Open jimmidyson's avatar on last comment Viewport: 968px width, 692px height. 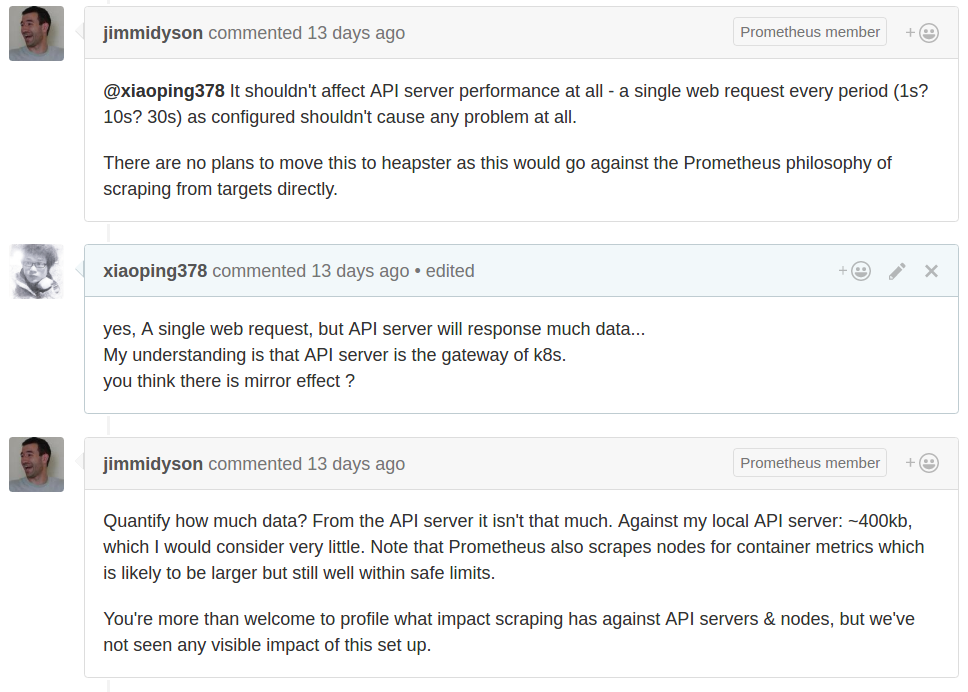[x=36, y=464]
